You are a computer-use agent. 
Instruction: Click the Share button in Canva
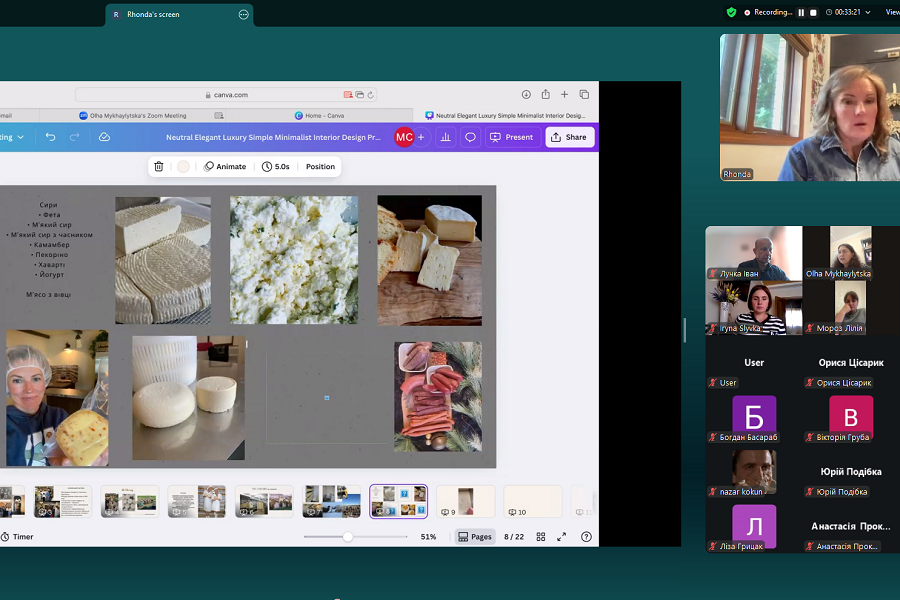coord(569,137)
